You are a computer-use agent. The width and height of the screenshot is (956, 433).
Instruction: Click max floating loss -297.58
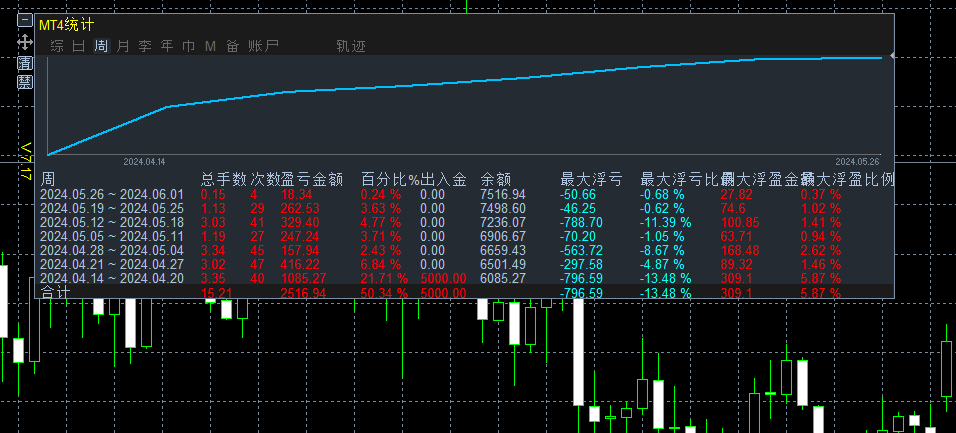(582, 264)
